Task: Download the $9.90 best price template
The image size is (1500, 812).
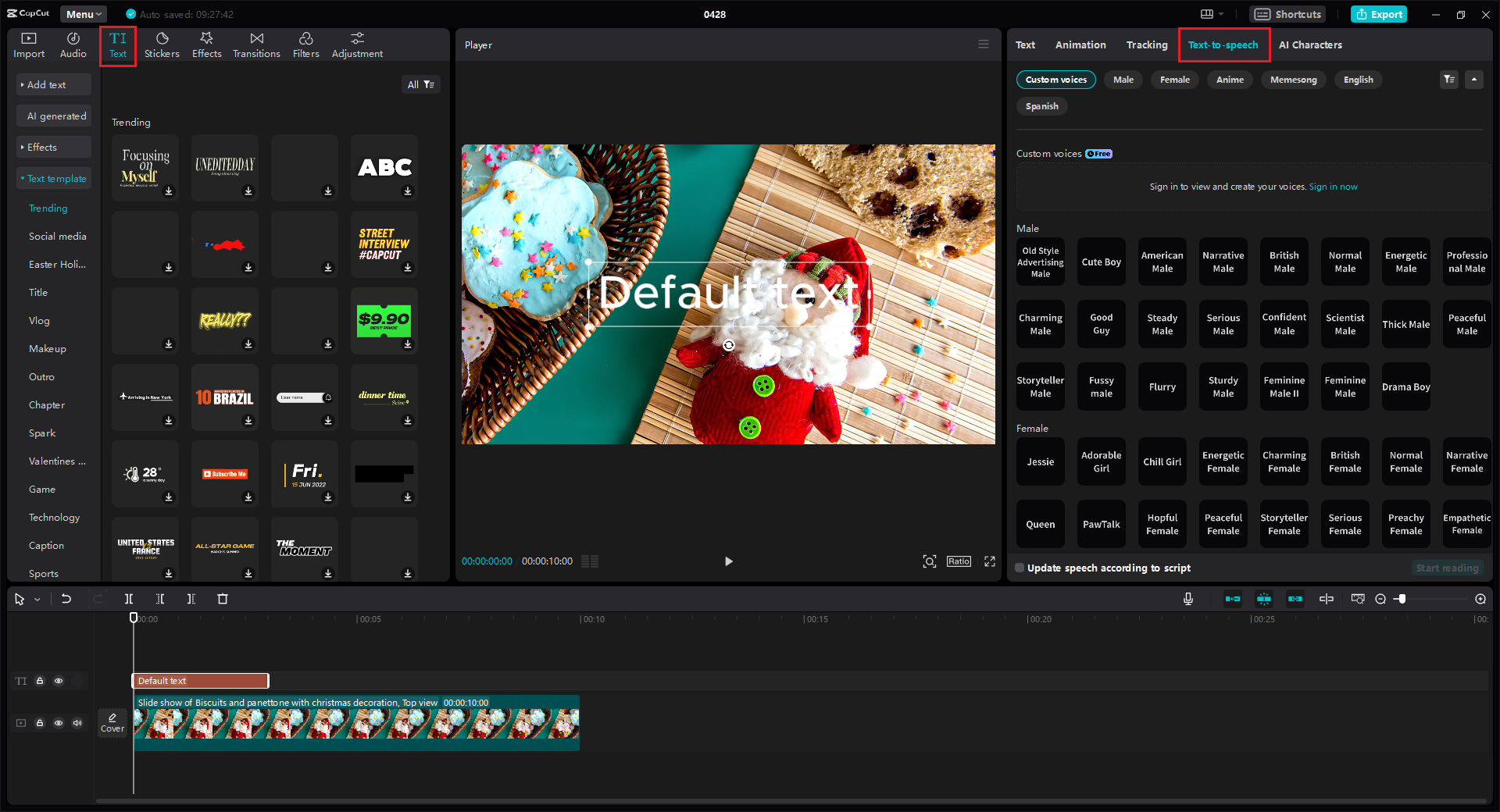Action: point(408,344)
